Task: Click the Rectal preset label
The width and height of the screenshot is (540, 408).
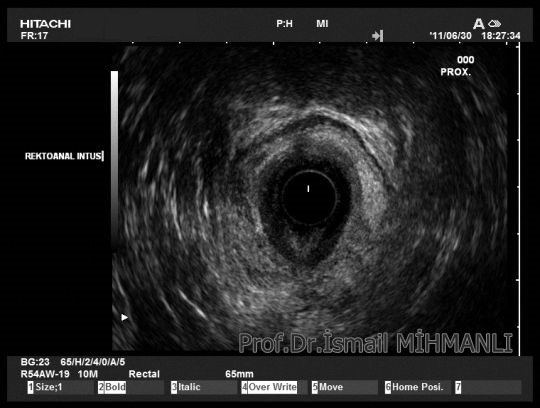Action: pos(144,374)
